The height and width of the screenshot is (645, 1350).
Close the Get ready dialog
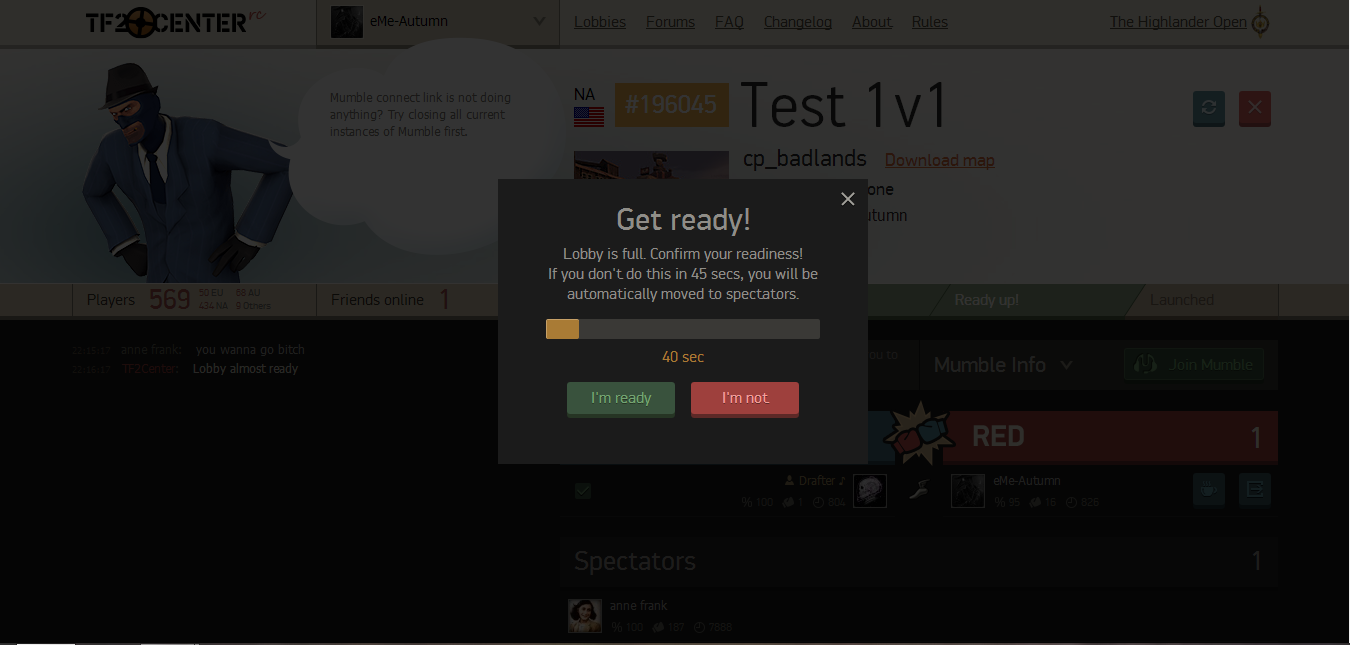click(x=848, y=199)
